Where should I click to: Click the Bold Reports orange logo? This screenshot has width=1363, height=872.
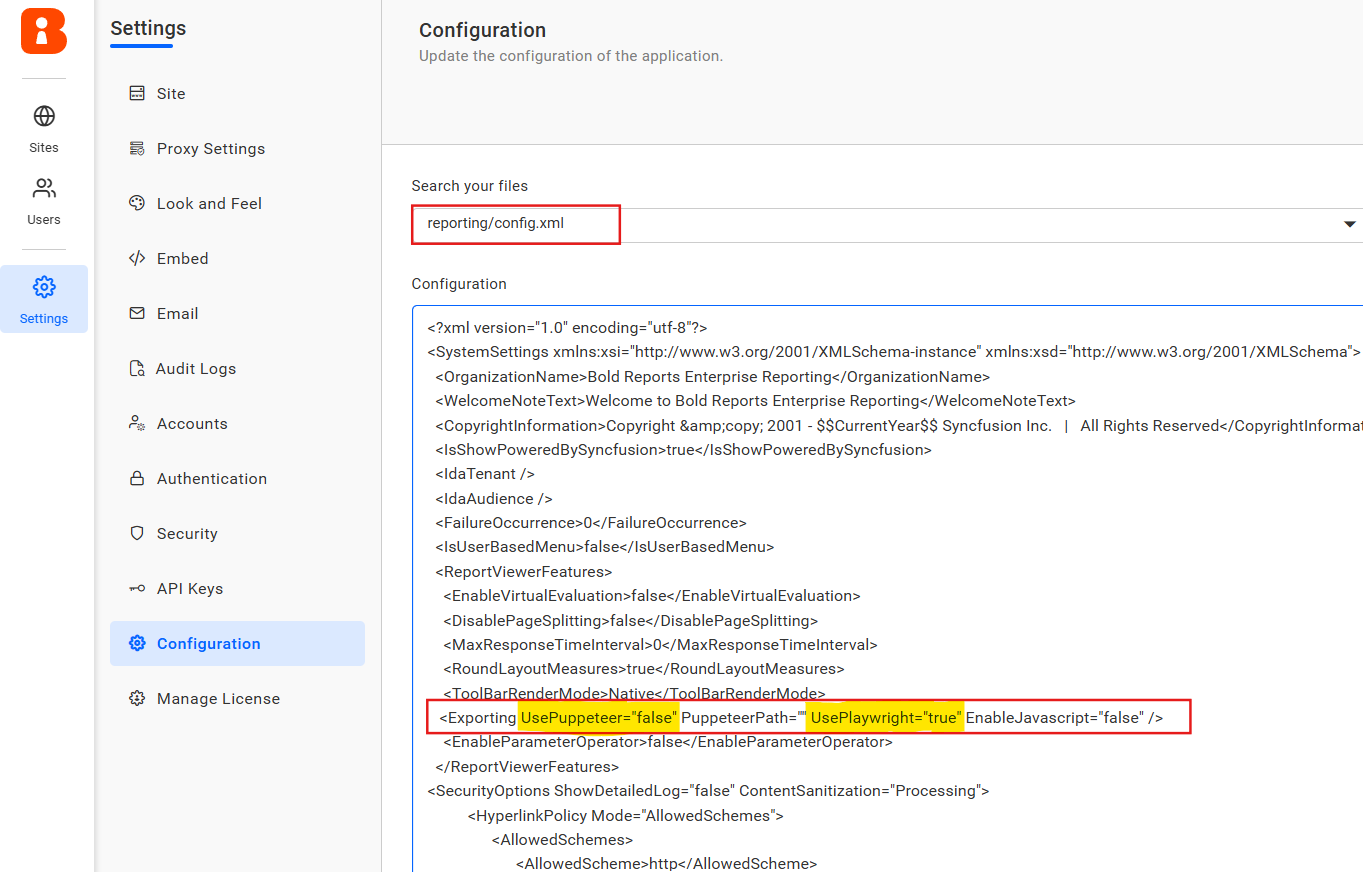tap(44, 30)
